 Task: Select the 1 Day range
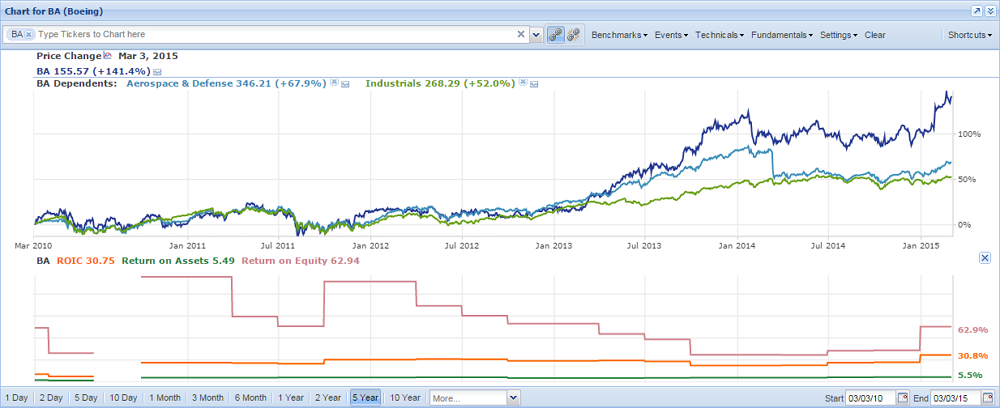(x=16, y=398)
